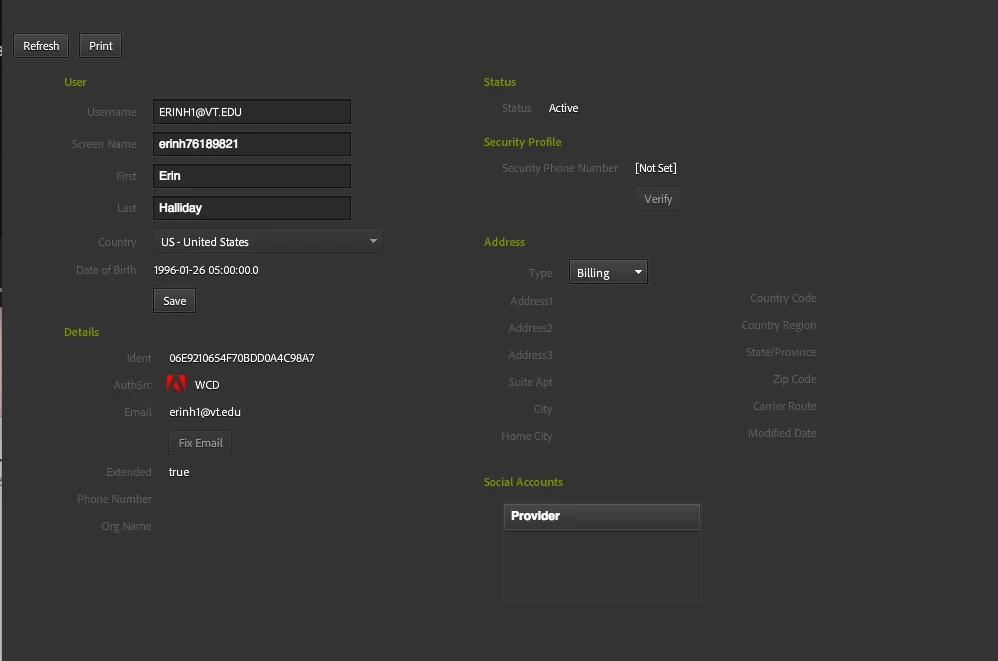Expand the Billing dropdown arrow

point(638,271)
